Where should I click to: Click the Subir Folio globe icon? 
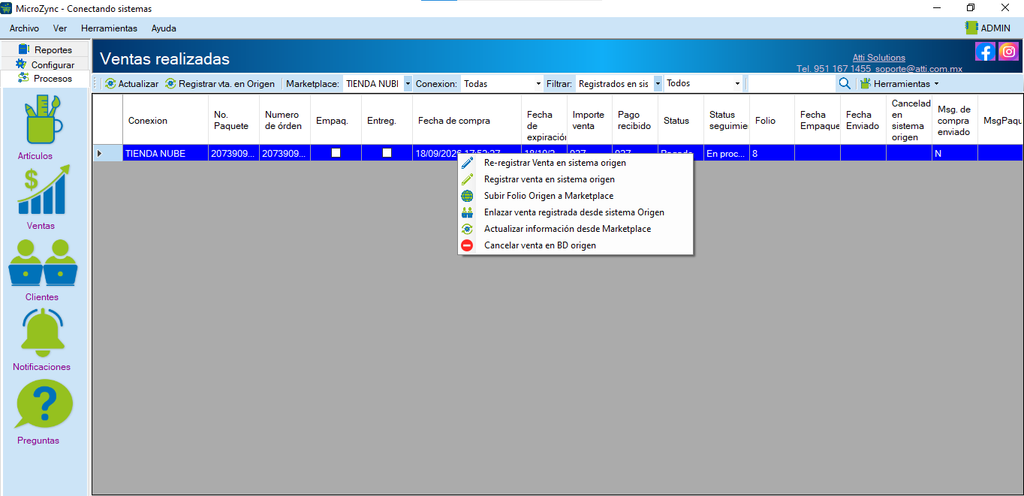pyautogui.click(x=467, y=196)
